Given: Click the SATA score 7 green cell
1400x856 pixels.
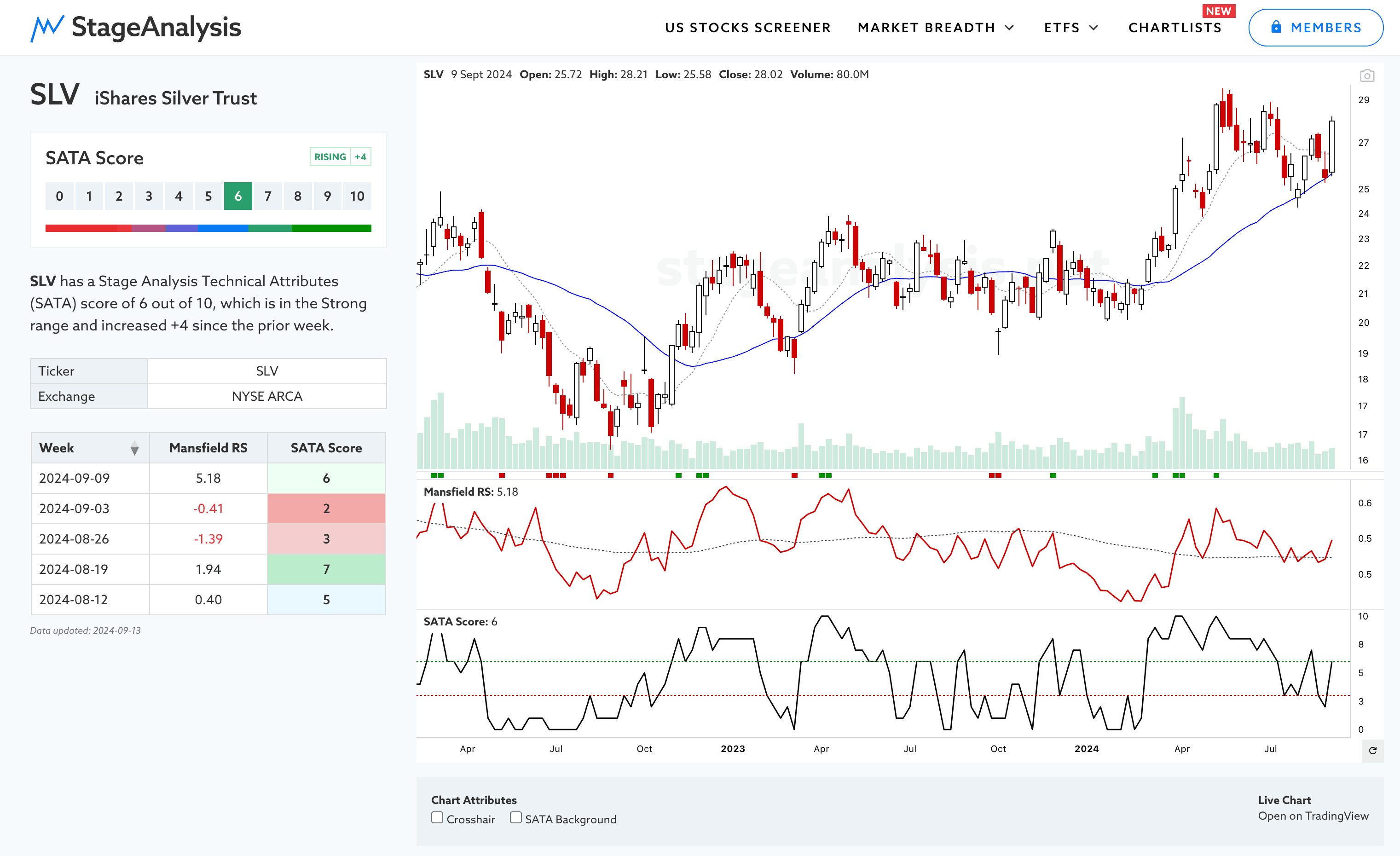Looking at the screenshot, I should click(x=326, y=569).
